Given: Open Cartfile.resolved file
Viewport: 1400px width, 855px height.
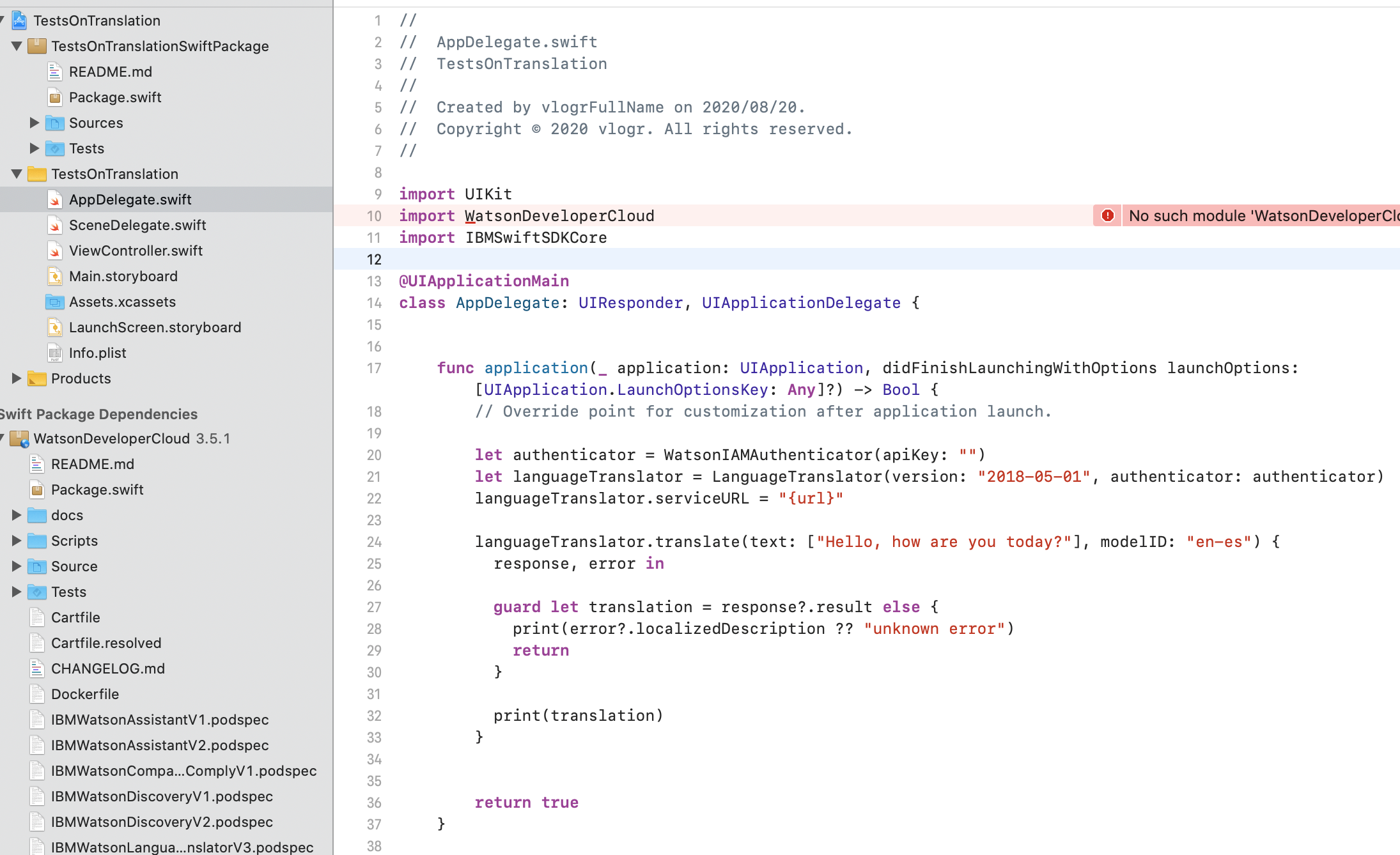Looking at the screenshot, I should [x=106, y=643].
